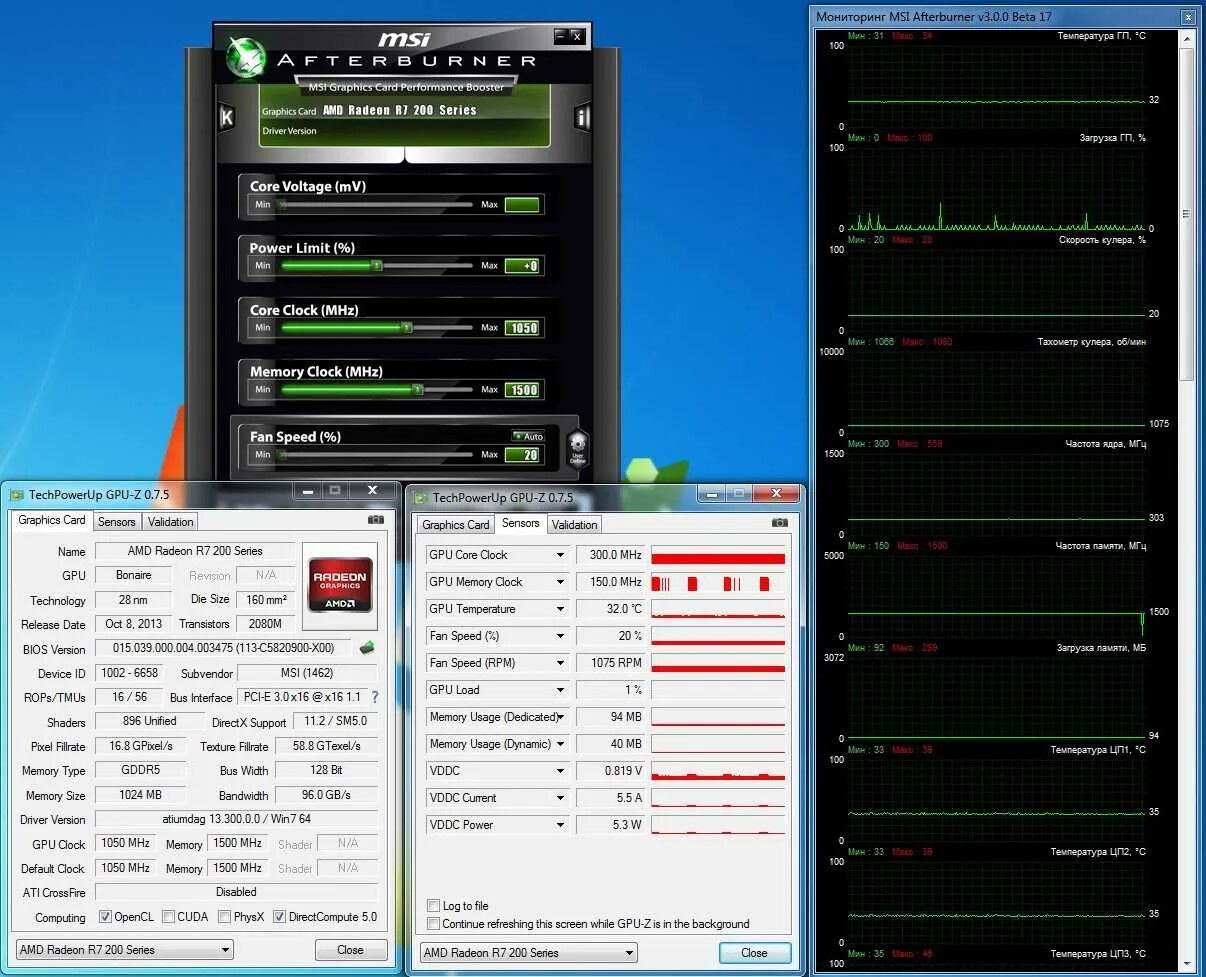This screenshot has width=1206, height=977.
Task: Open the Fan Speed (RPM) sensor dropdown
Action: pos(560,663)
